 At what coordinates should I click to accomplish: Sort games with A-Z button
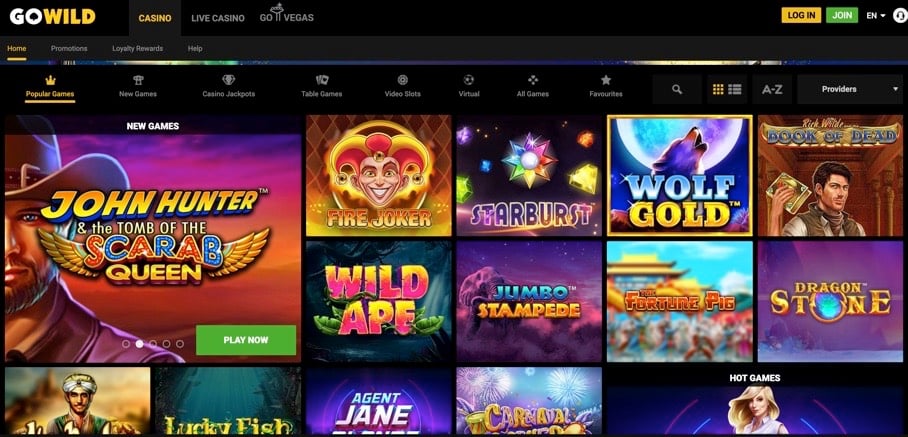point(772,89)
